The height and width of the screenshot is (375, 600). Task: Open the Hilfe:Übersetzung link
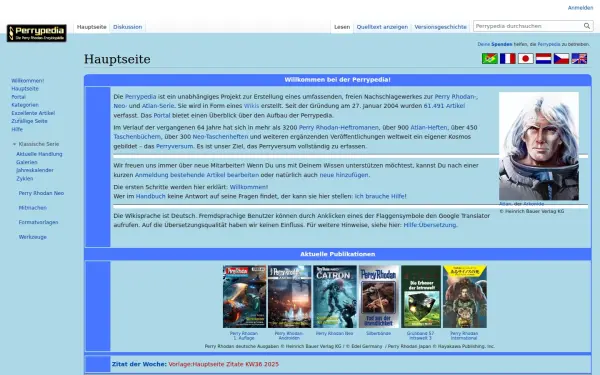[430, 225]
